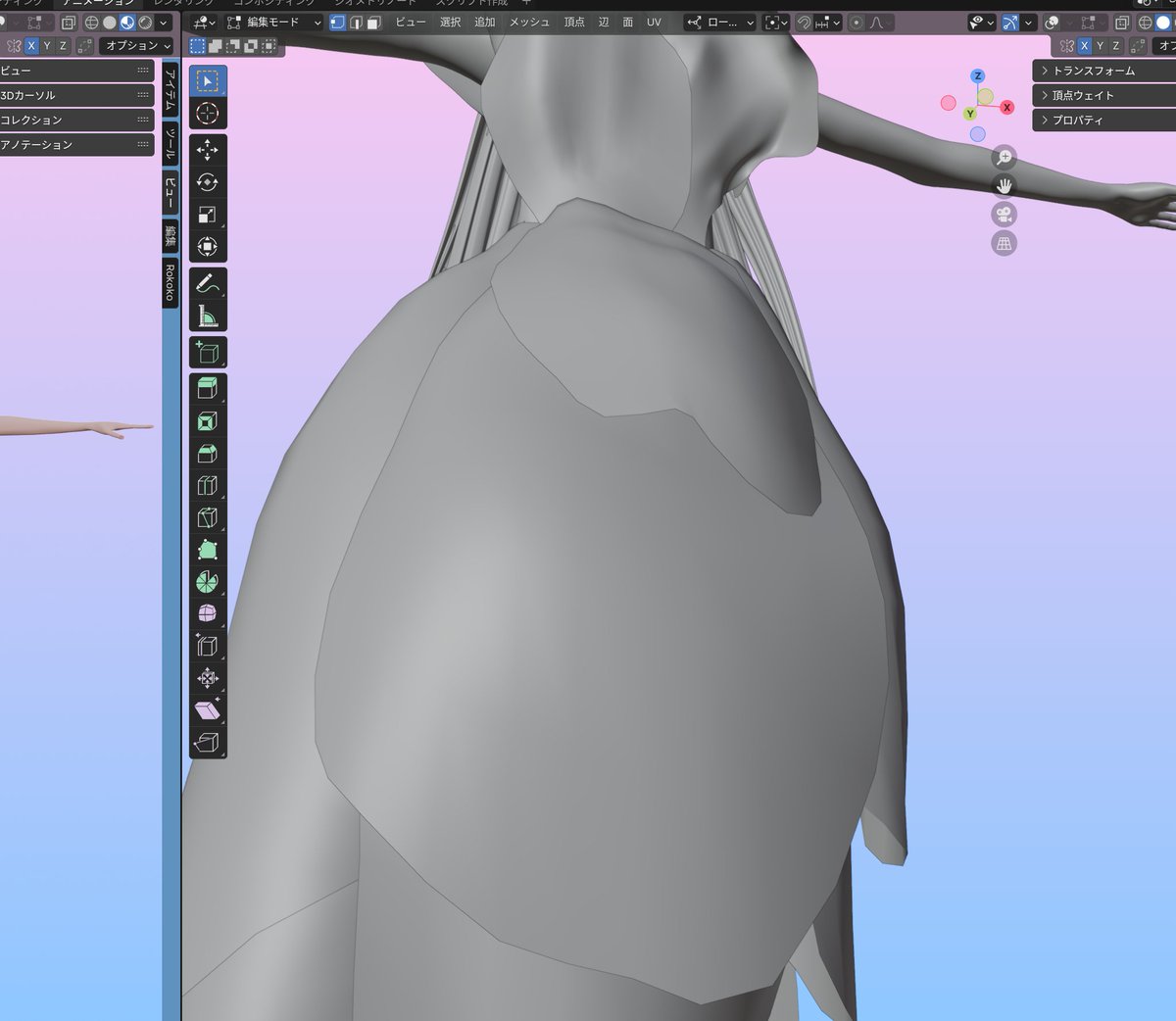Expand the アノテーション panel in left sidebar
This screenshot has width=1176, height=1021.
tap(76, 144)
